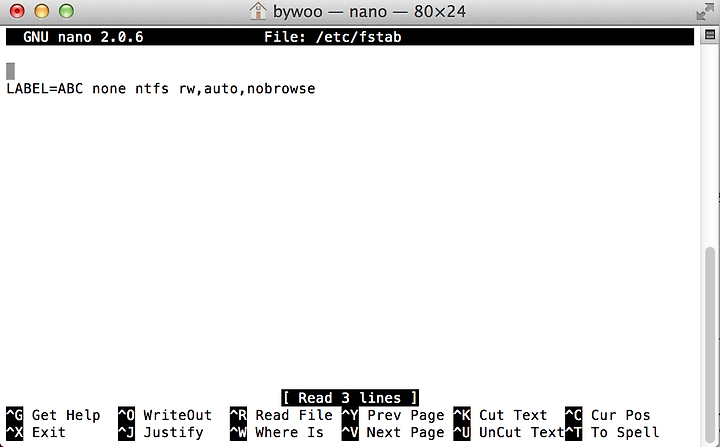Image resolution: width=720 pixels, height=447 pixels.
Task: Click the '[ Read 3 lines ]' status message
Action: tap(350, 397)
